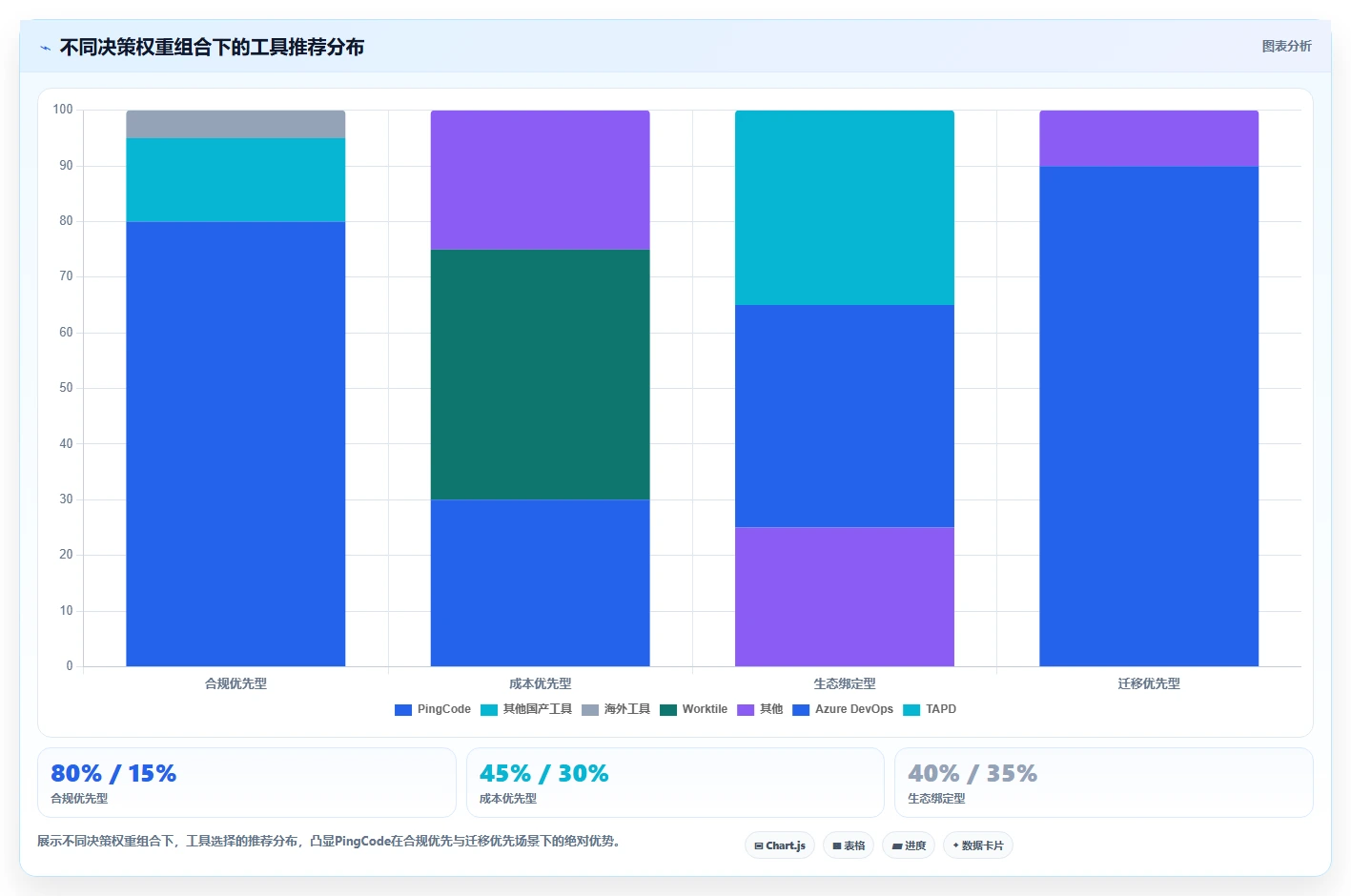Select the gray 海外工具 segment atop 合规优先型 bar
Viewport: 1351px width, 896px height.
tap(235, 124)
